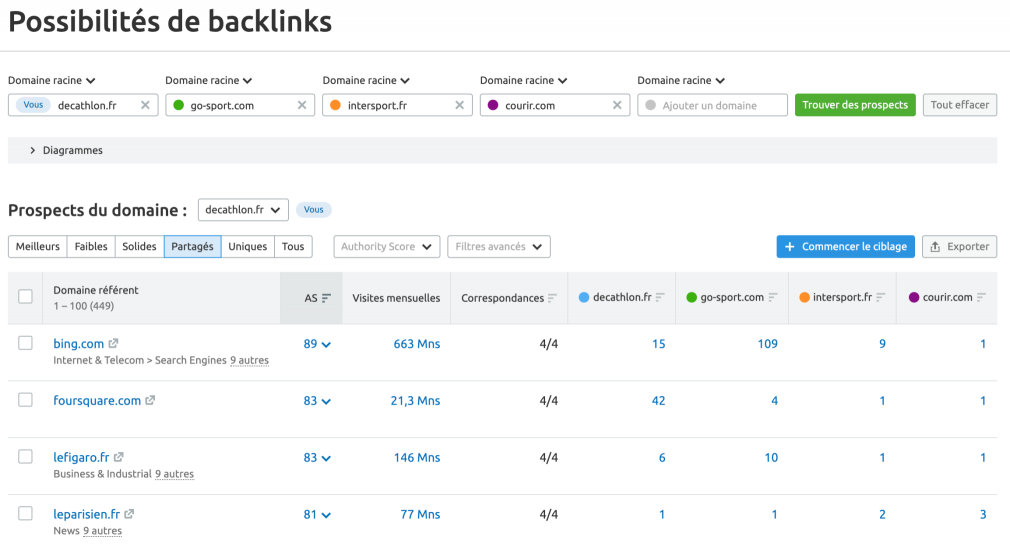Show 9 autres categories for bing.com
This screenshot has width=1010, height=547.
(x=249, y=360)
